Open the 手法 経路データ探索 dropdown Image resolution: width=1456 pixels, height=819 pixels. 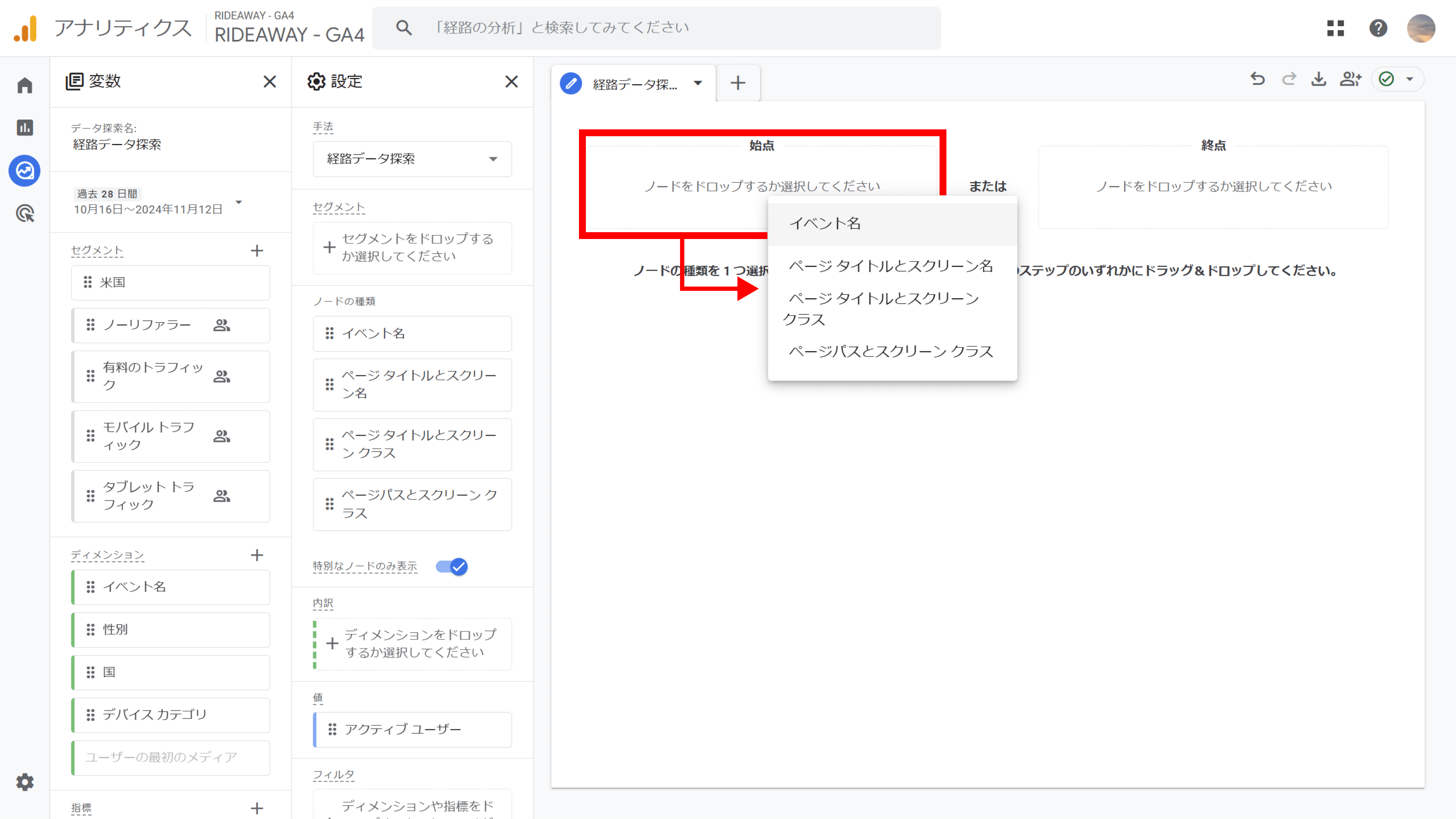pyautogui.click(x=413, y=159)
